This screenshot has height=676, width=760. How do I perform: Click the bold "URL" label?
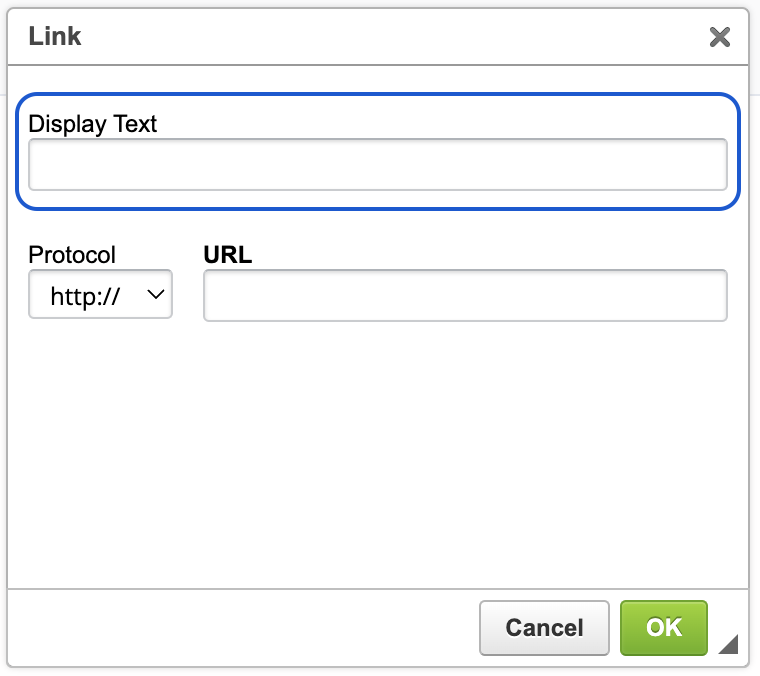[228, 254]
